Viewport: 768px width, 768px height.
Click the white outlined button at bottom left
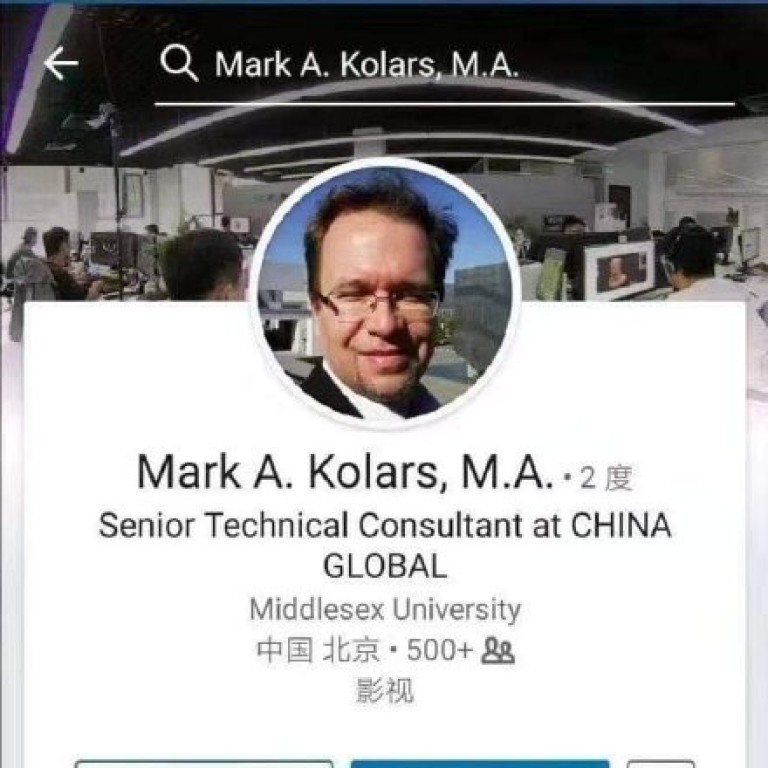(x=204, y=764)
